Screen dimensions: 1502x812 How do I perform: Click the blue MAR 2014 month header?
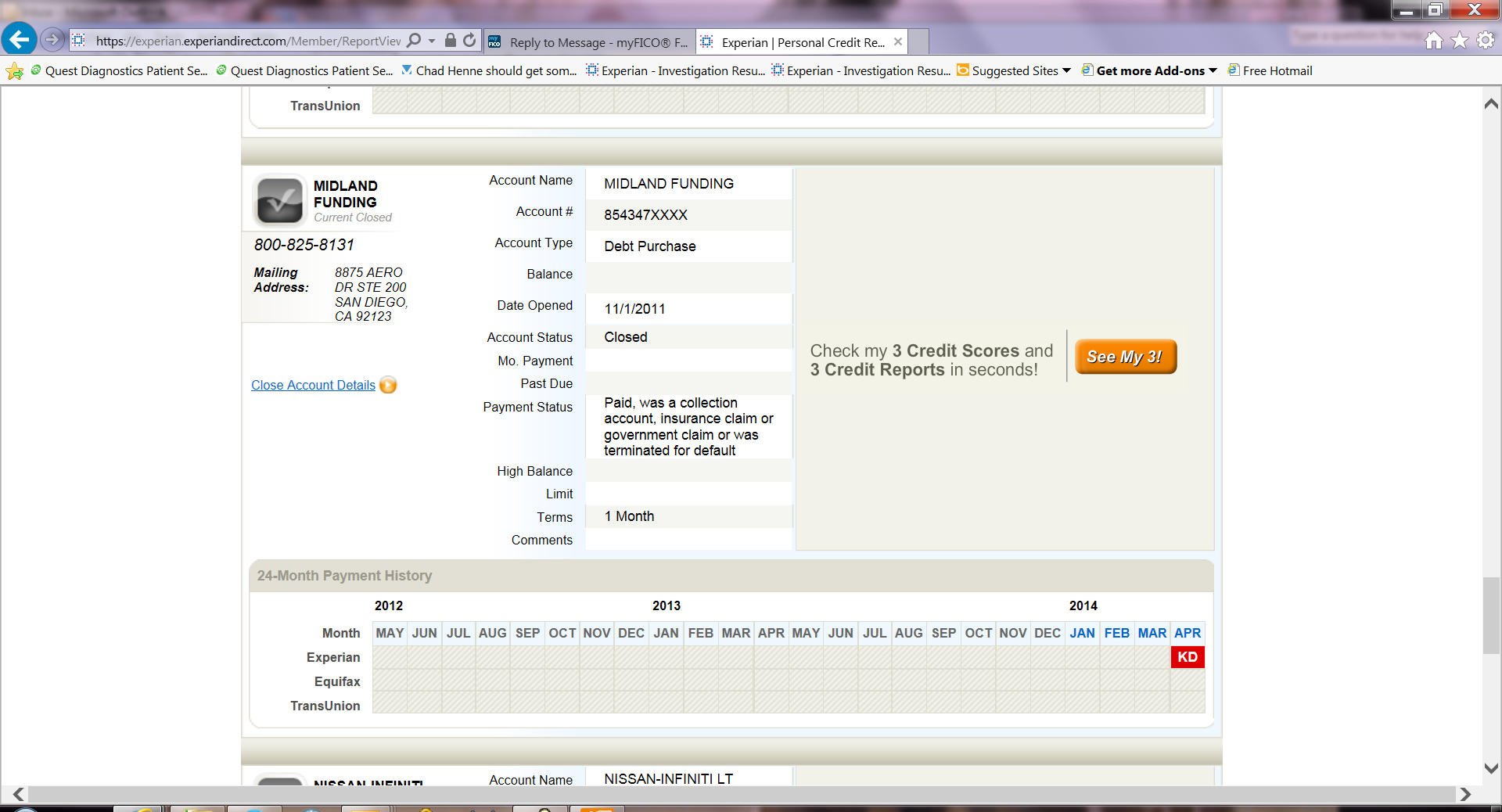(1152, 633)
